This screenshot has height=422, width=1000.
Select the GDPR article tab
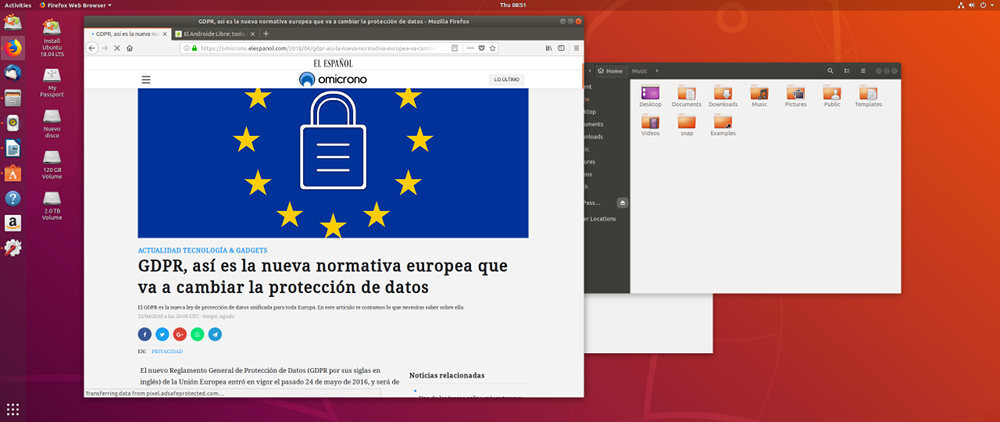point(128,34)
